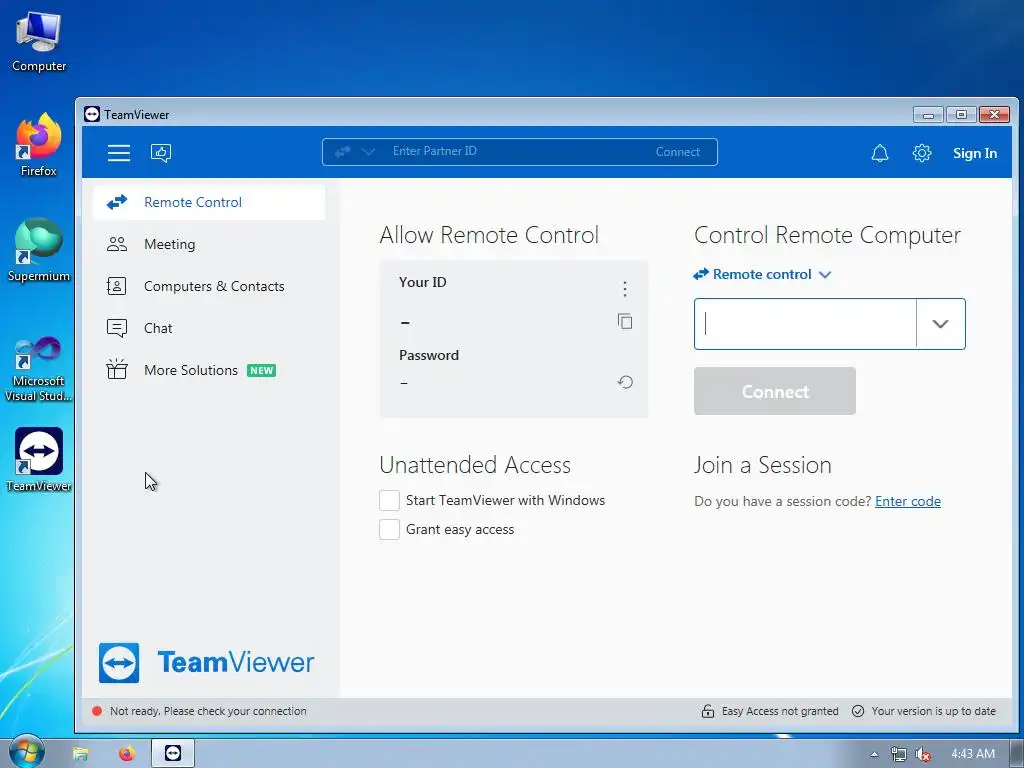Click the three-dot options next to Your ID

[625, 289]
